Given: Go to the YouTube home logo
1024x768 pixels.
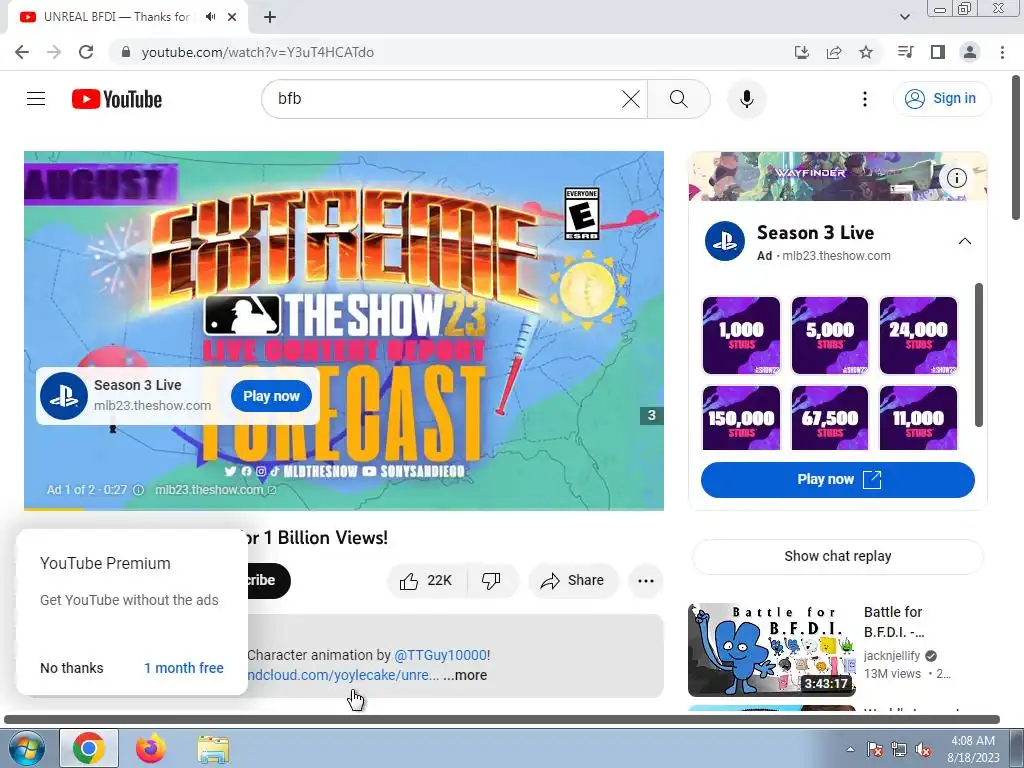Looking at the screenshot, I should pos(117,99).
